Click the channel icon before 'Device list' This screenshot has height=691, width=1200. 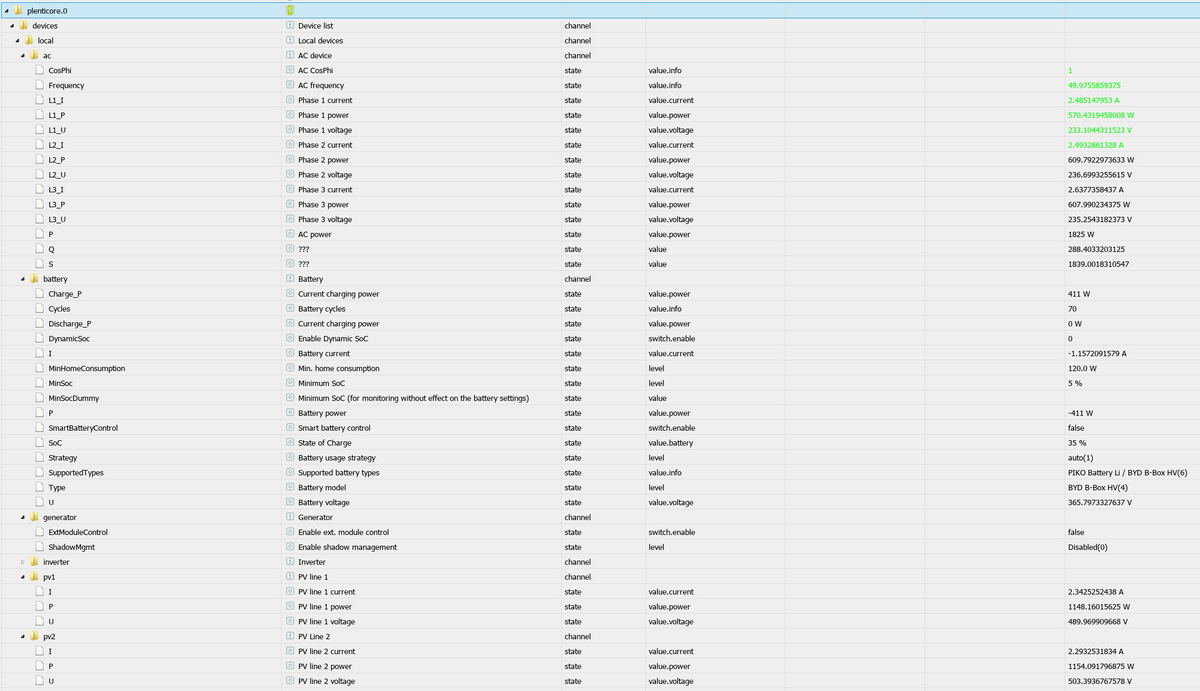[290, 25]
